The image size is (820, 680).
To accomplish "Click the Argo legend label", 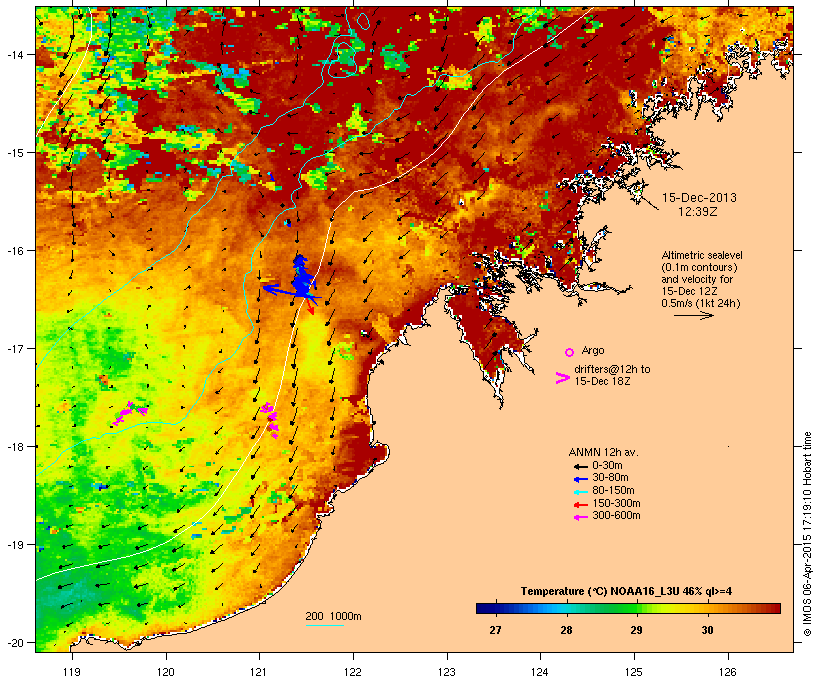I will pyautogui.click(x=593, y=350).
